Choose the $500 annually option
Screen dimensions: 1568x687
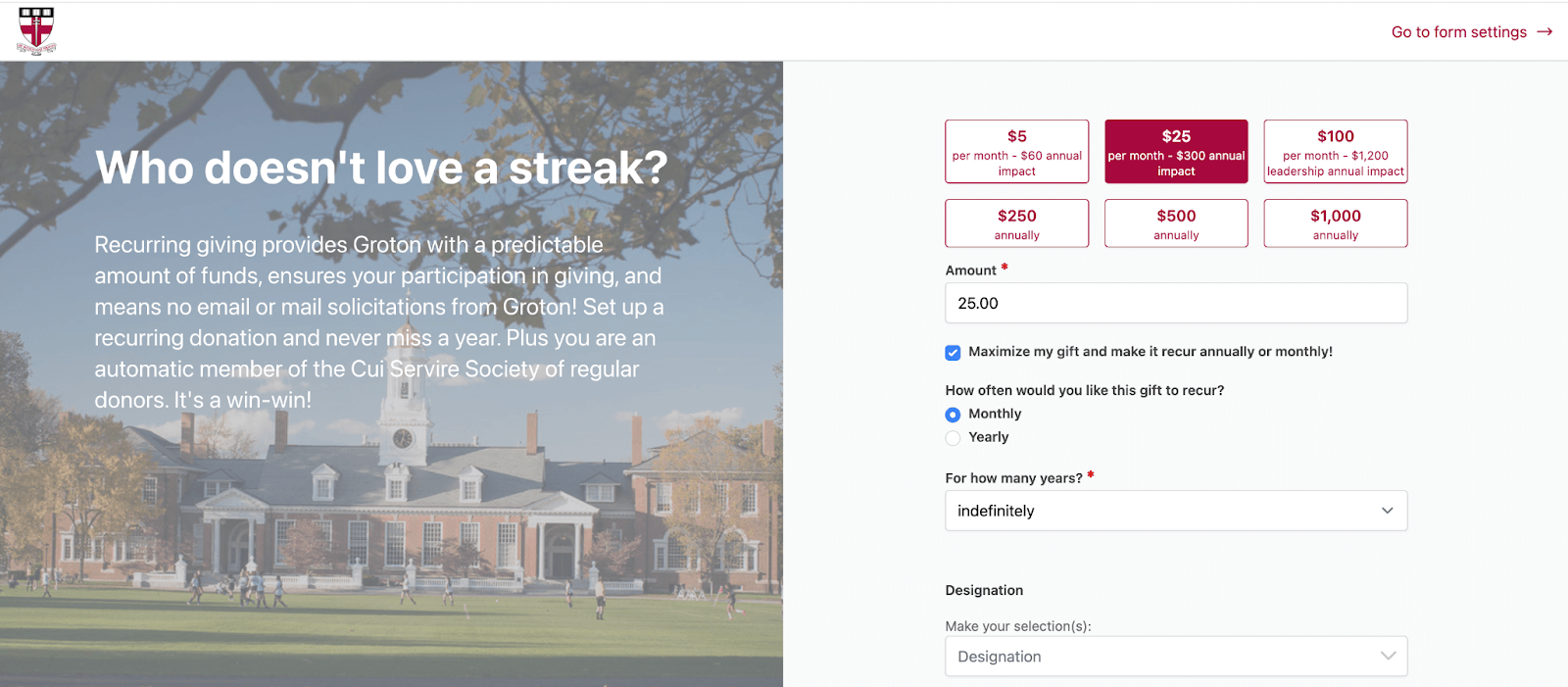(1175, 223)
